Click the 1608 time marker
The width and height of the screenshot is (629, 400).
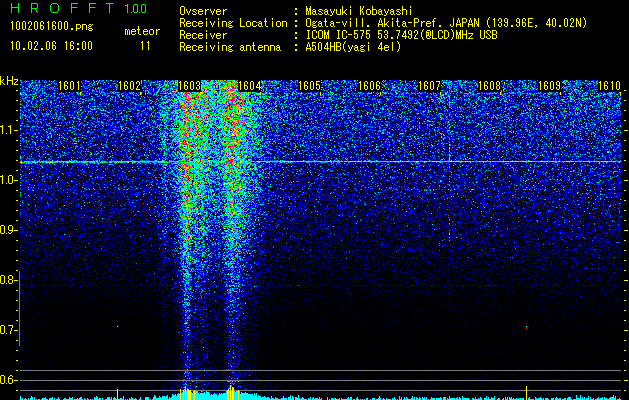pos(489,86)
